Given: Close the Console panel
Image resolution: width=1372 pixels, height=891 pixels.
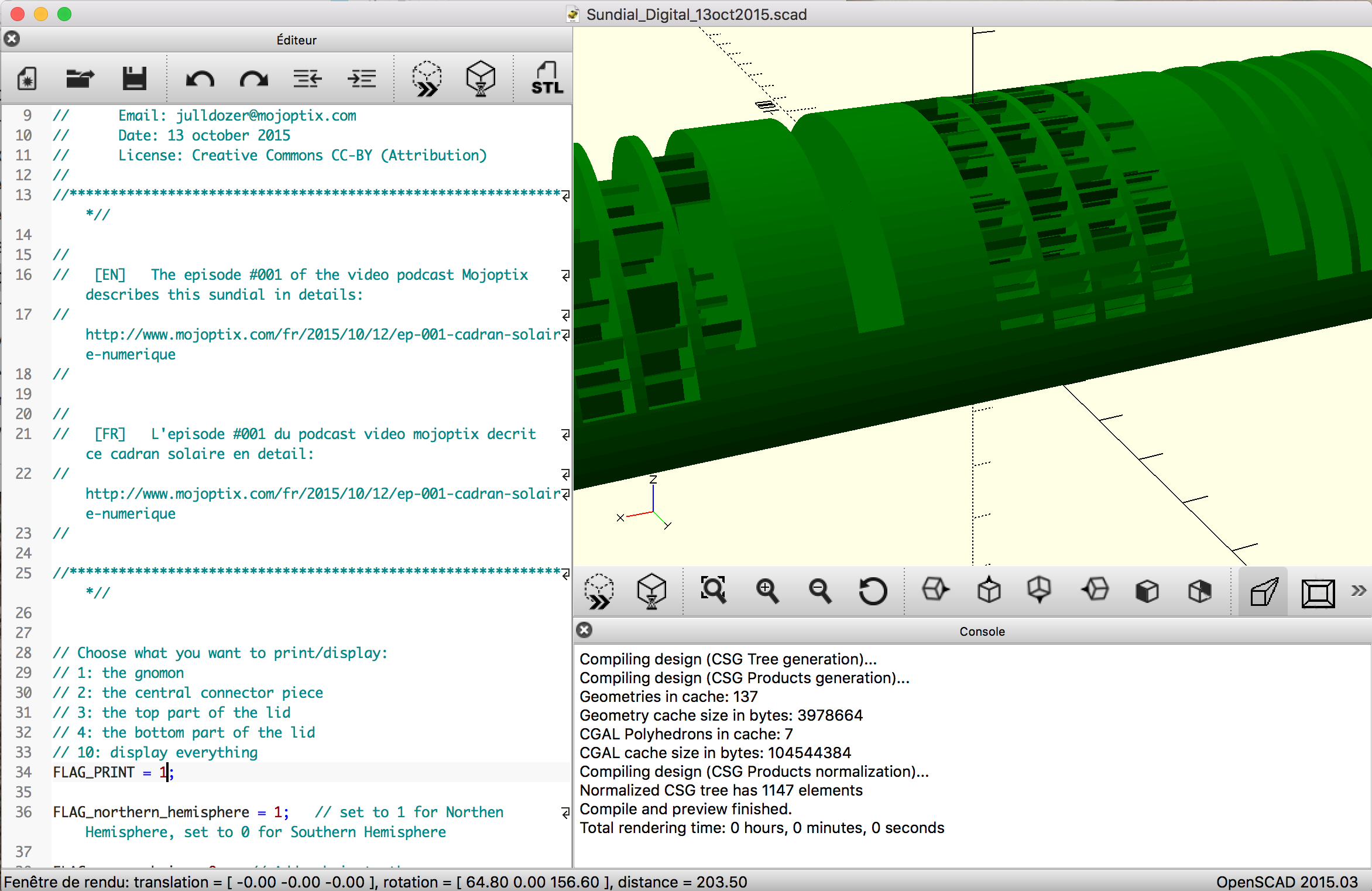Looking at the screenshot, I should (x=584, y=630).
